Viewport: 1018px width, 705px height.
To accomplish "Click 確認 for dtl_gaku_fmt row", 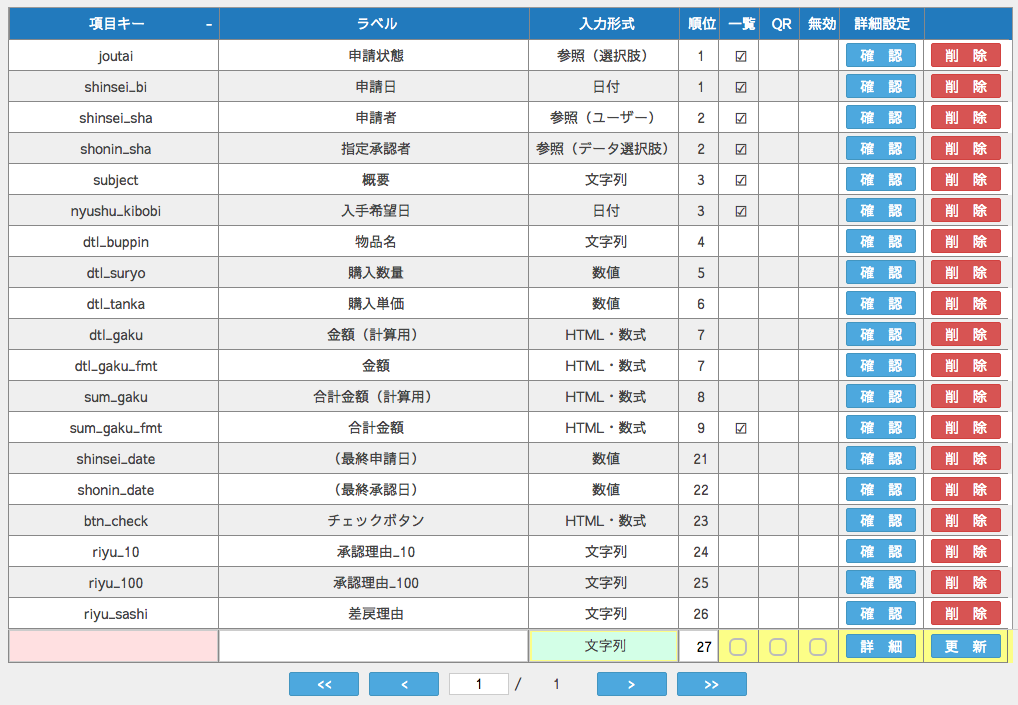I will [x=880, y=365].
